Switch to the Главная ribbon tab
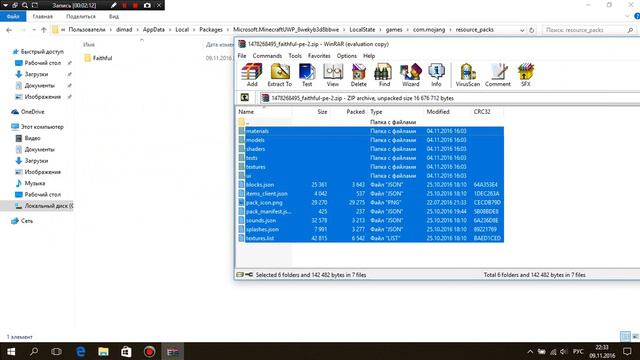640x360 pixels. (42, 16)
